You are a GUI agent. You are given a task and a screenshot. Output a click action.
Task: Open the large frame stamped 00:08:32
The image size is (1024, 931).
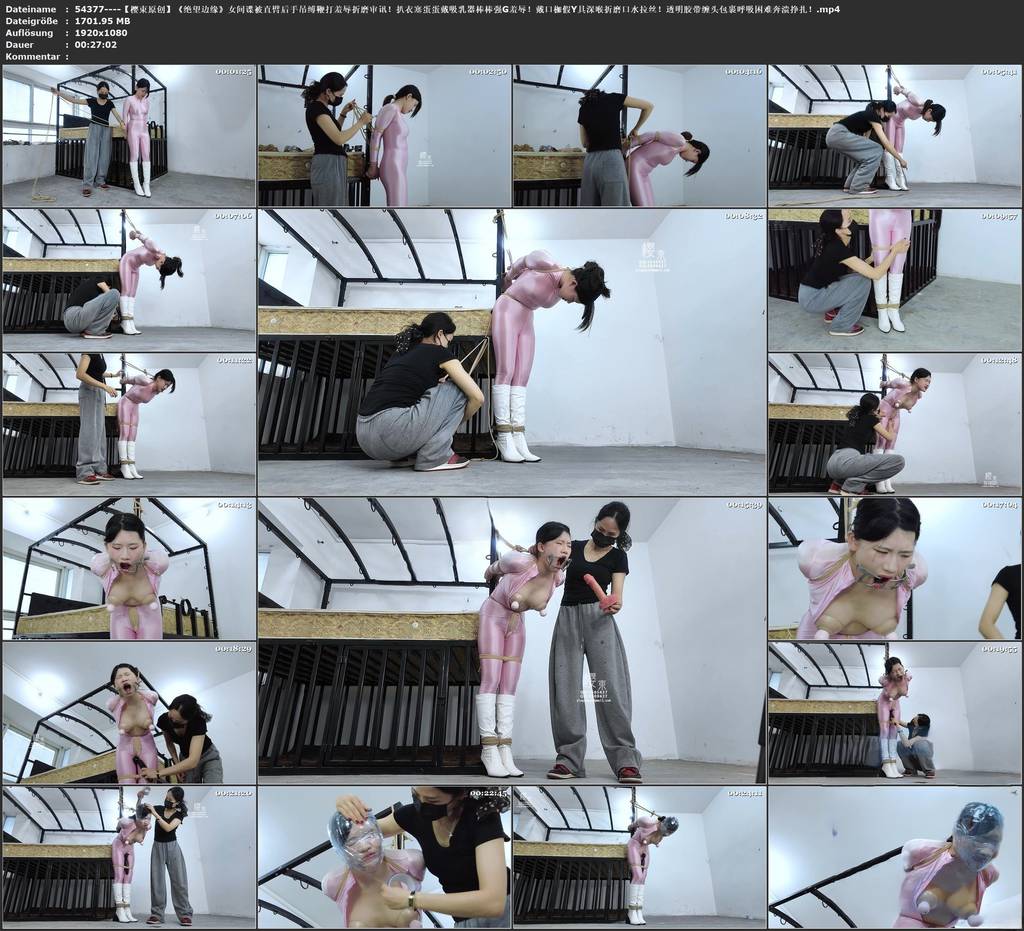tap(512, 352)
